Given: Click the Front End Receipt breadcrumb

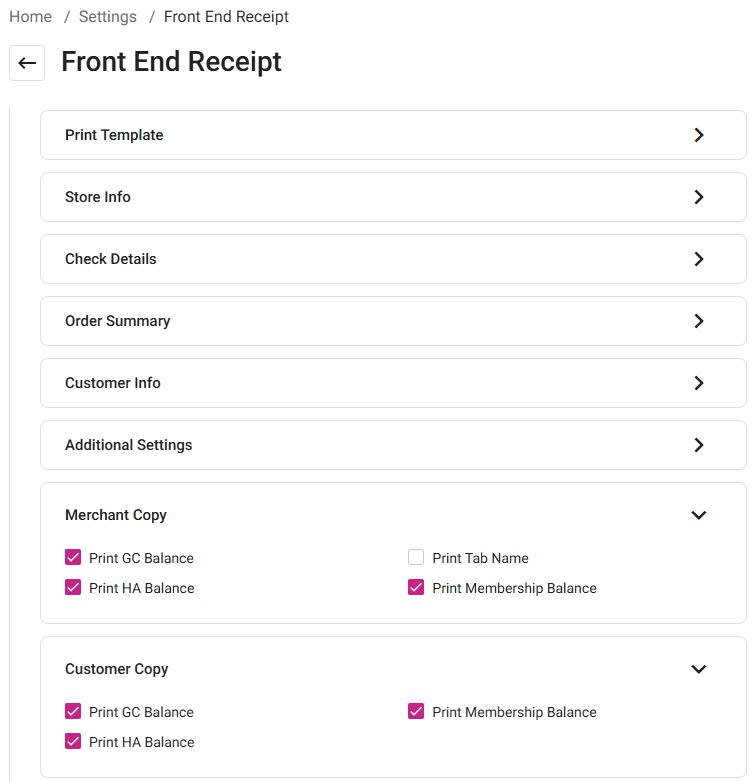Looking at the screenshot, I should tap(226, 17).
